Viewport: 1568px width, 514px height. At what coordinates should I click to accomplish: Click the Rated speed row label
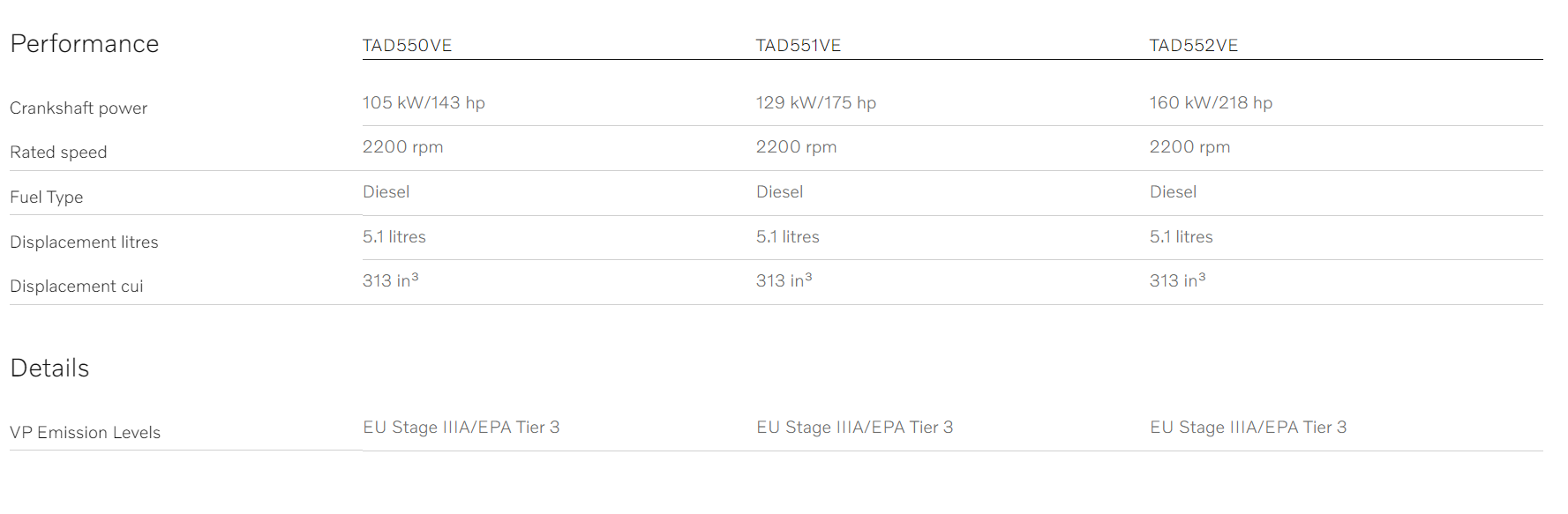click(x=58, y=153)
